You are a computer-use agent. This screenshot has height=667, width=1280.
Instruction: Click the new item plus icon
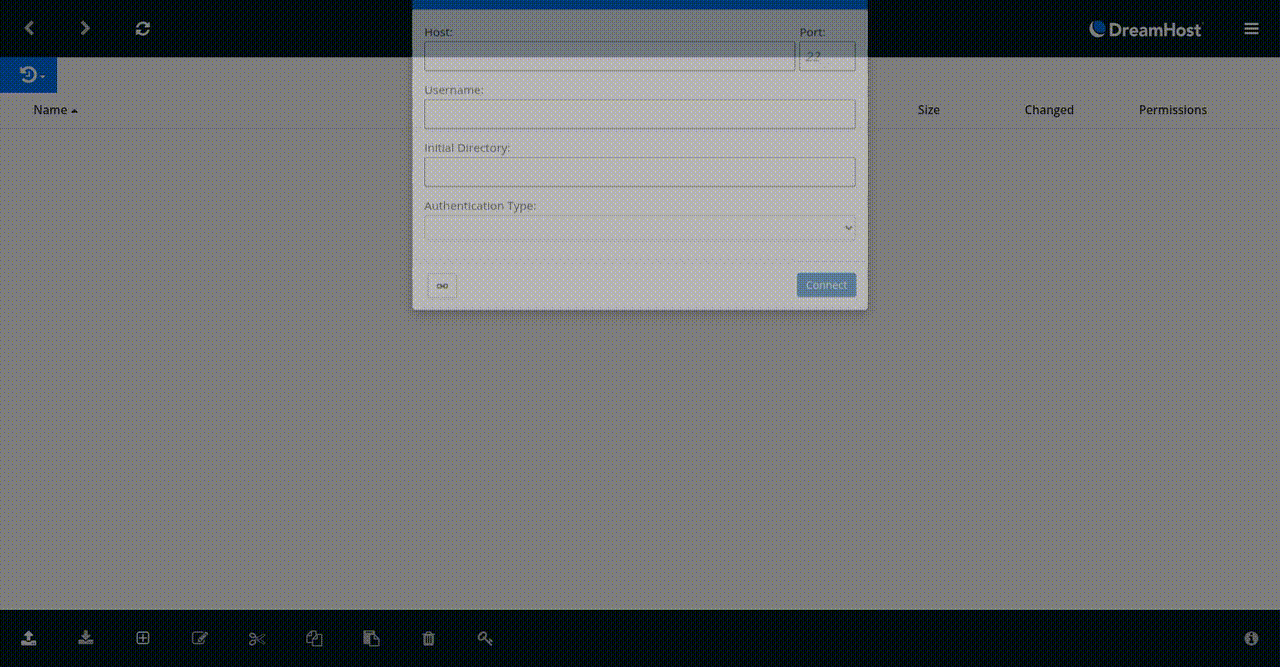[x=143, y=638]
